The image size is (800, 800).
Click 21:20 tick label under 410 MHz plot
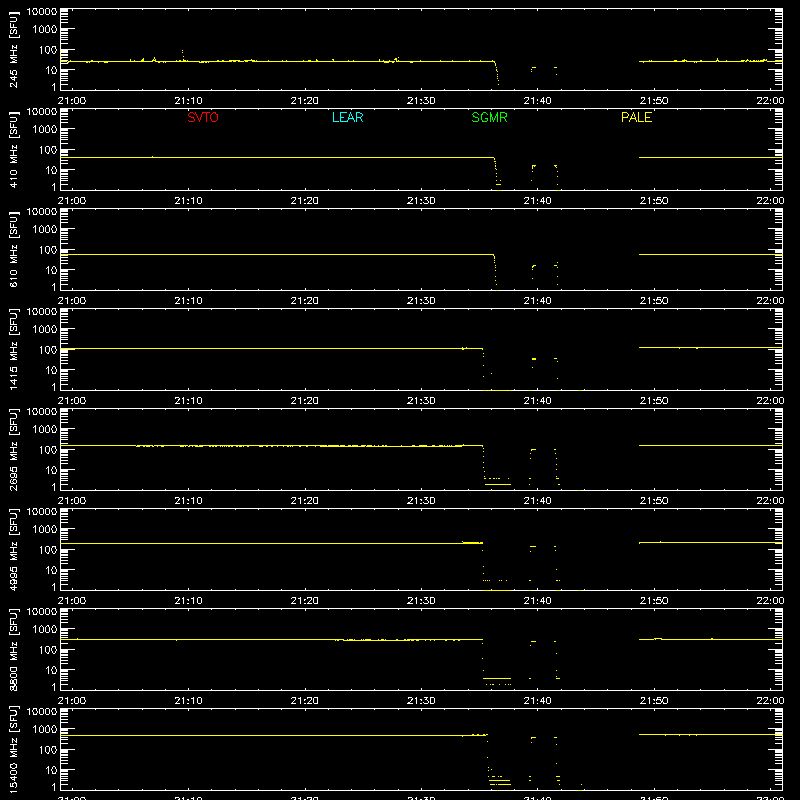tap(305, 201)
